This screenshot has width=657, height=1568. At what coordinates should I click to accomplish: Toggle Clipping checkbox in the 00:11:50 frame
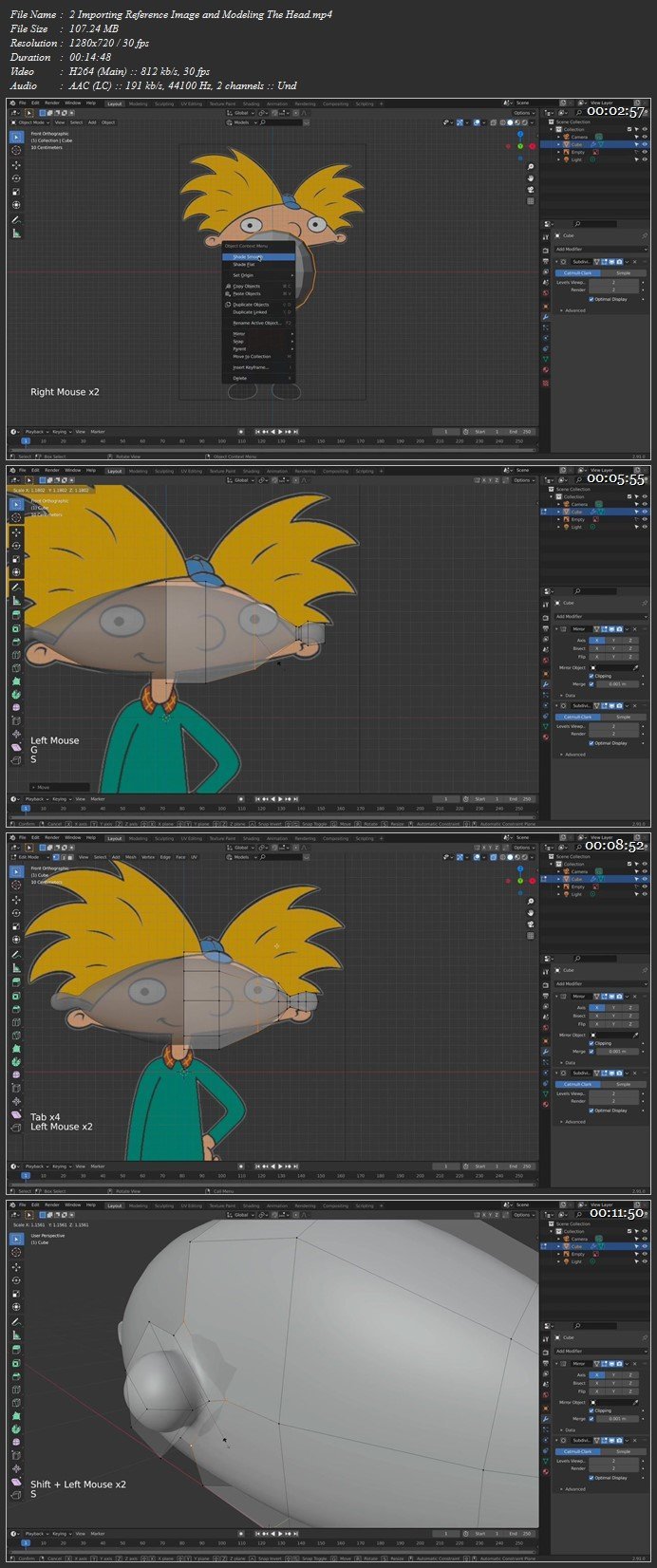tap(591, 1410)
